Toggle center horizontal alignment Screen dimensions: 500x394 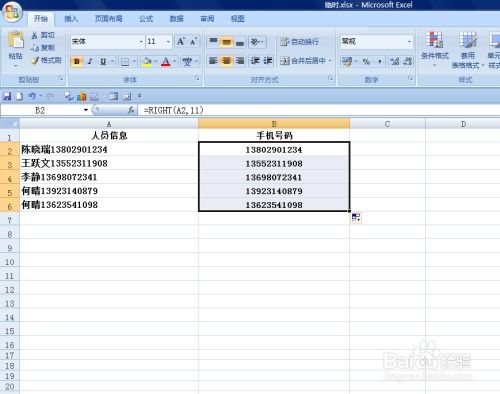(x=227, y=61)
